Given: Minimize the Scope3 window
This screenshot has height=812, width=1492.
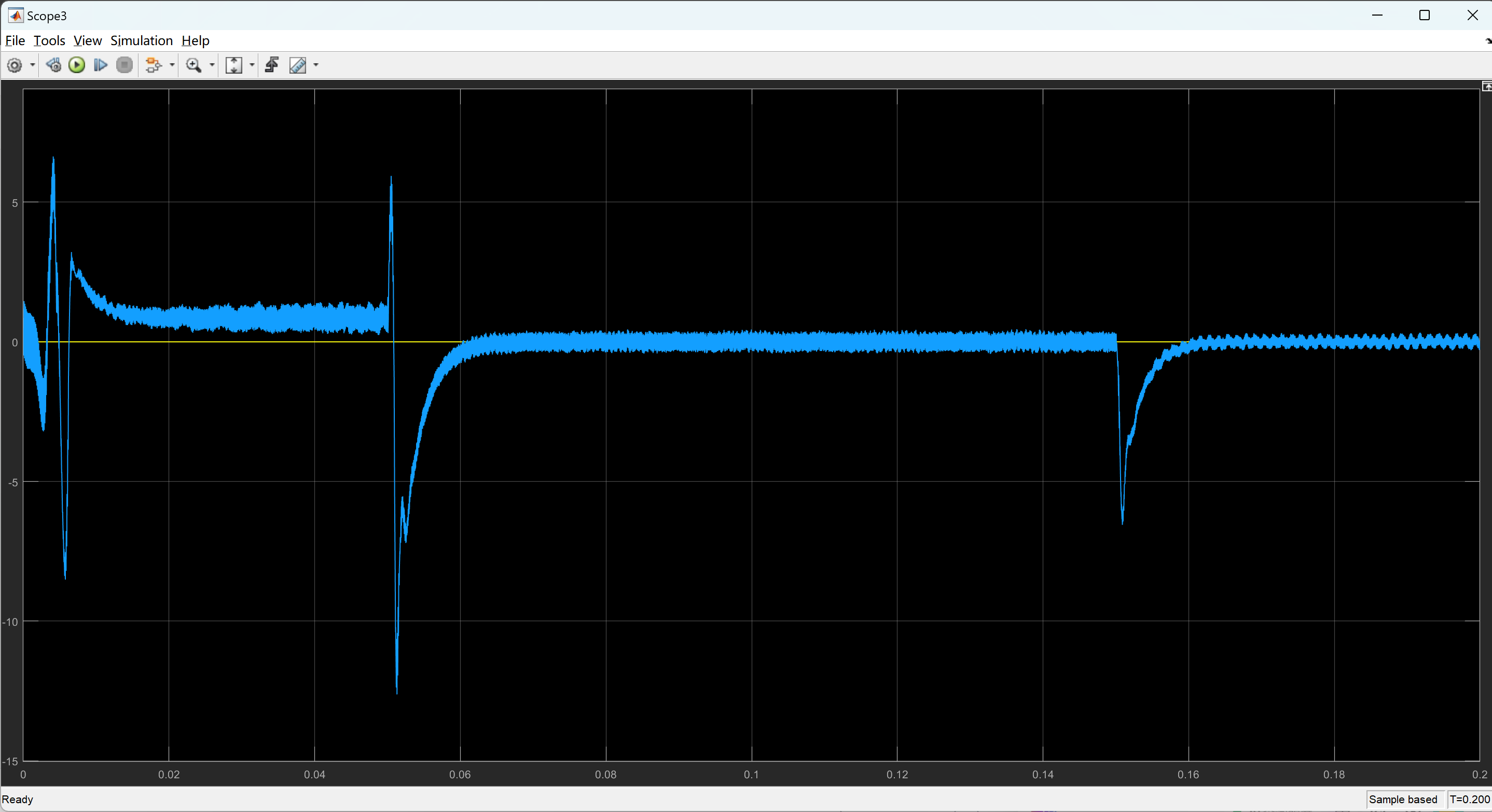Looking at the screenshot, I should 1377,16.
